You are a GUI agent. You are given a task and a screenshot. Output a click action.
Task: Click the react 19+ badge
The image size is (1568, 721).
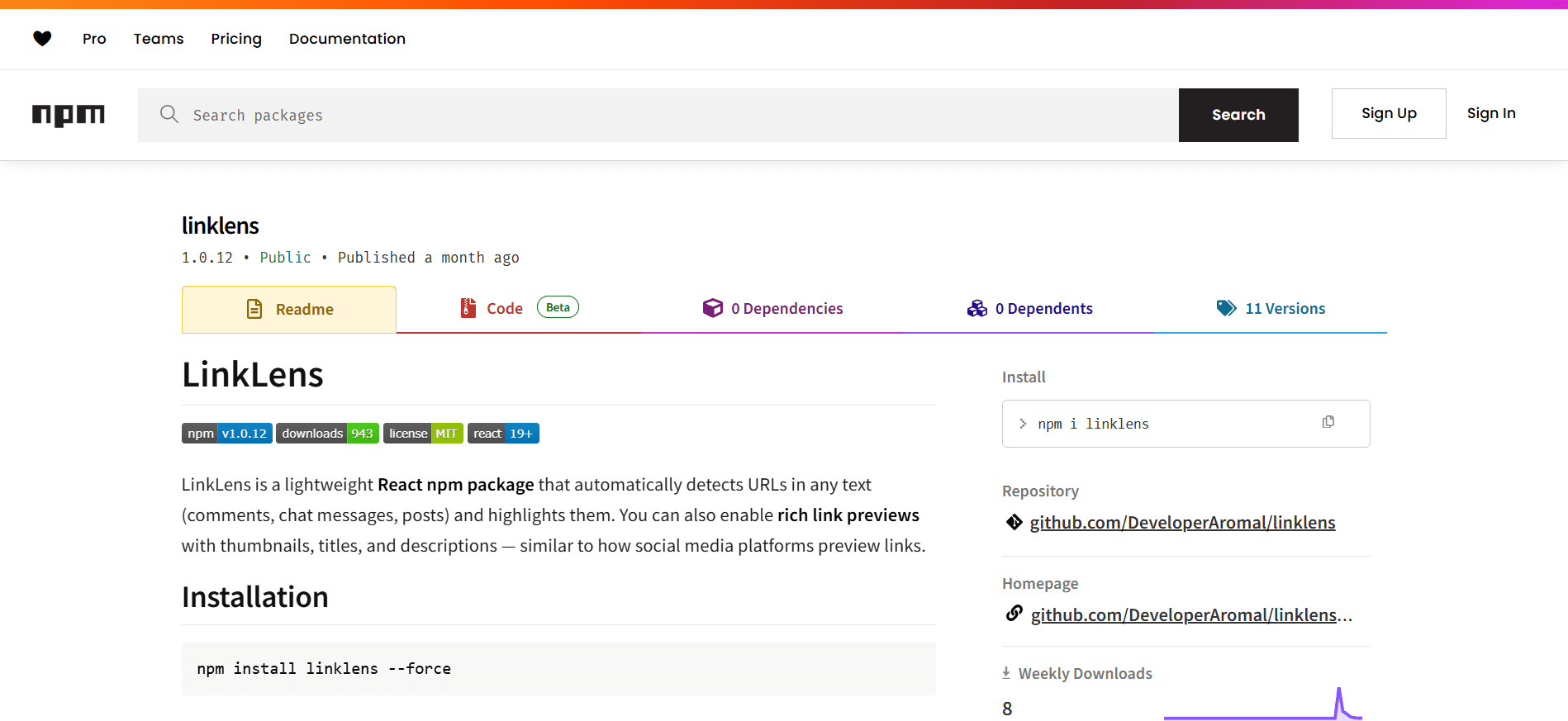coord(503,434)
